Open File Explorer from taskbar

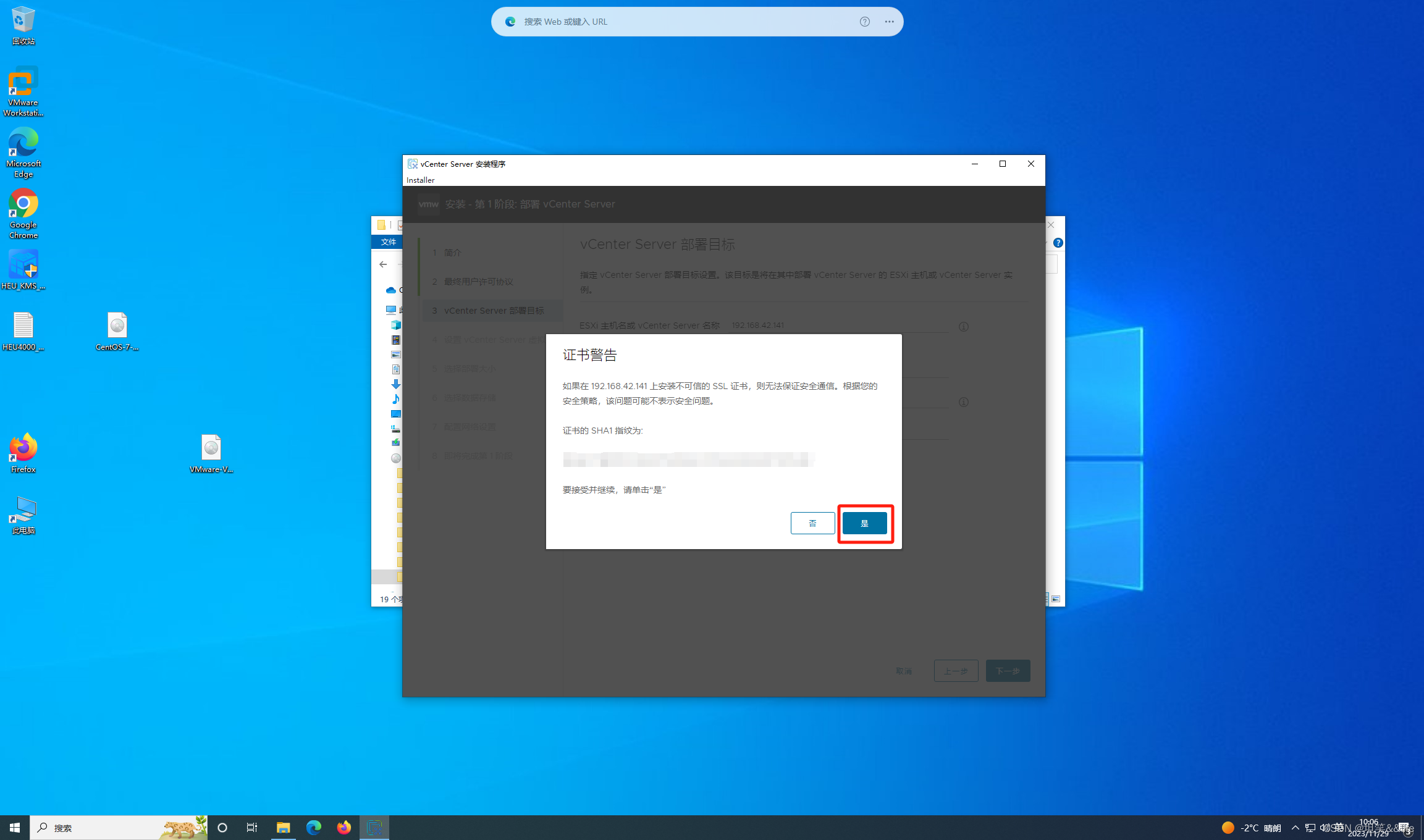[x=283, y=827]
